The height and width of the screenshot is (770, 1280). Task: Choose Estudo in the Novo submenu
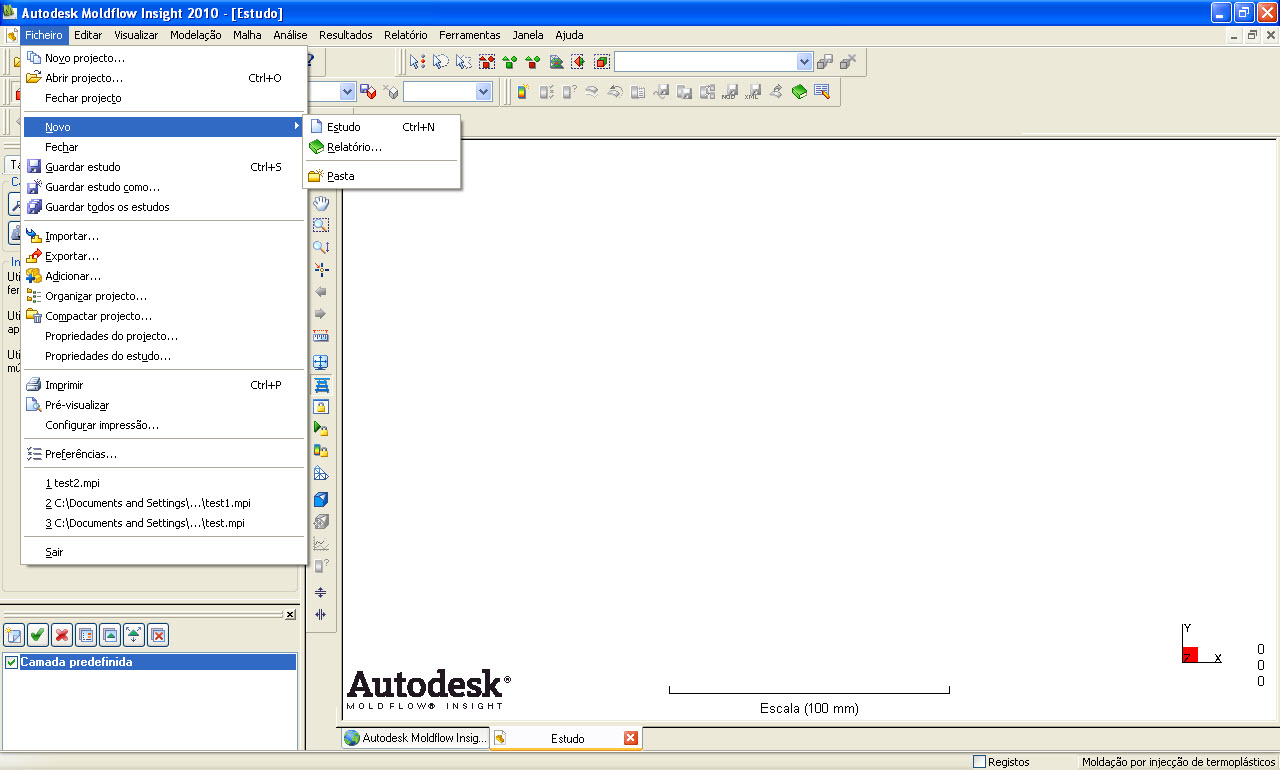pyautogui.click(x=381, y=127)
